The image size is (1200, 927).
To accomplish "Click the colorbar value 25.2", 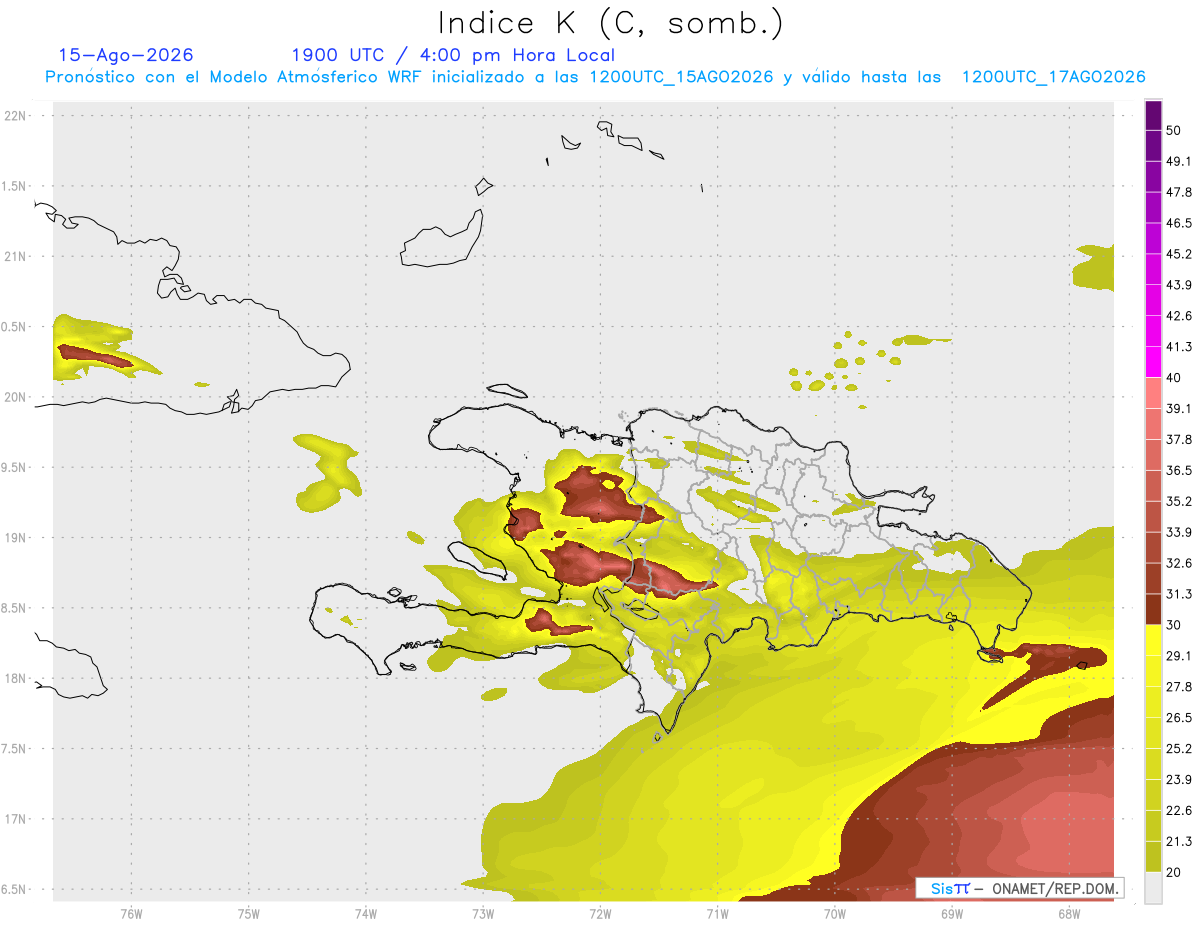I will click(1179, 750).
